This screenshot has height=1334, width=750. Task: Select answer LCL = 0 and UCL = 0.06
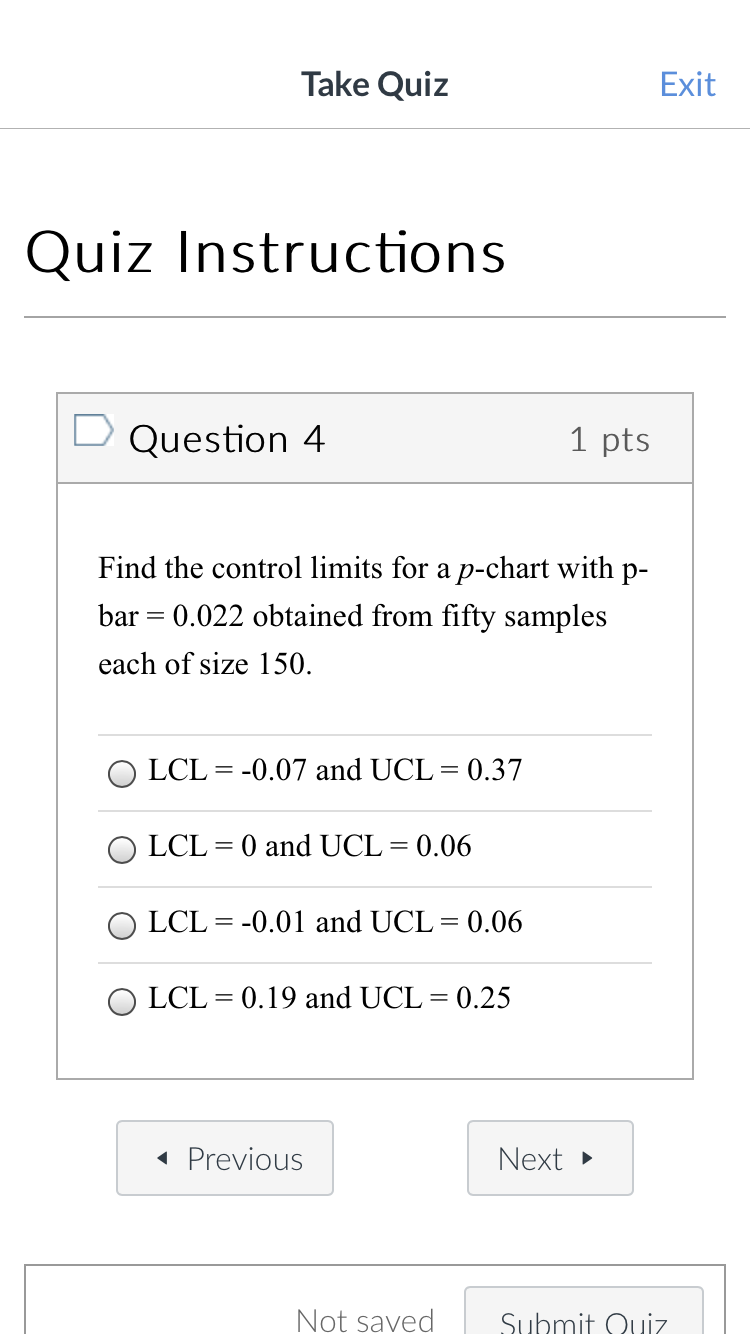(x=121, y=849)
